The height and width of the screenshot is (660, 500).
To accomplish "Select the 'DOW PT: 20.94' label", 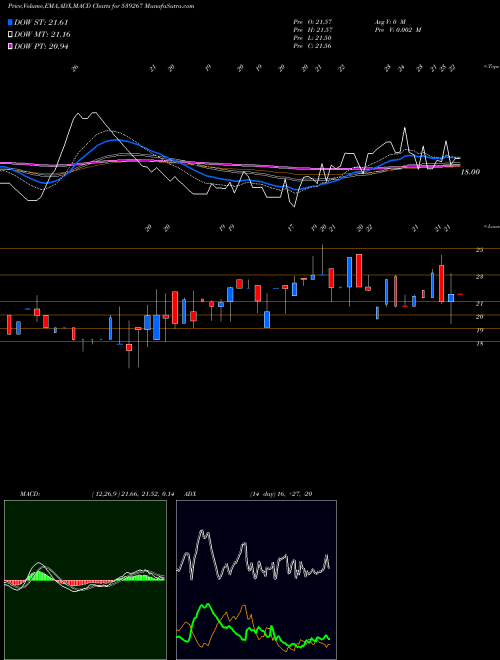I will pyautogui.click(x=41, y=46).
